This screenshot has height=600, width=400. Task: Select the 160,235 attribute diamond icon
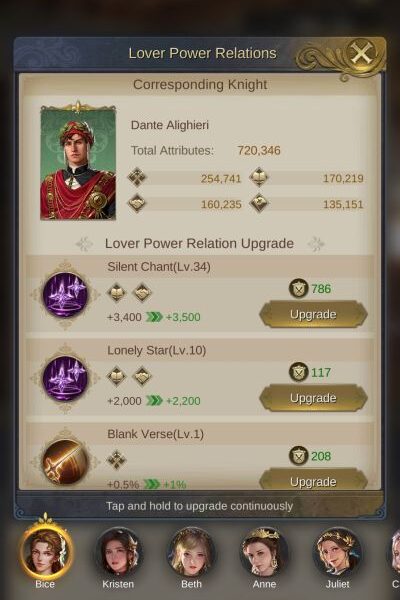(137, 203)
